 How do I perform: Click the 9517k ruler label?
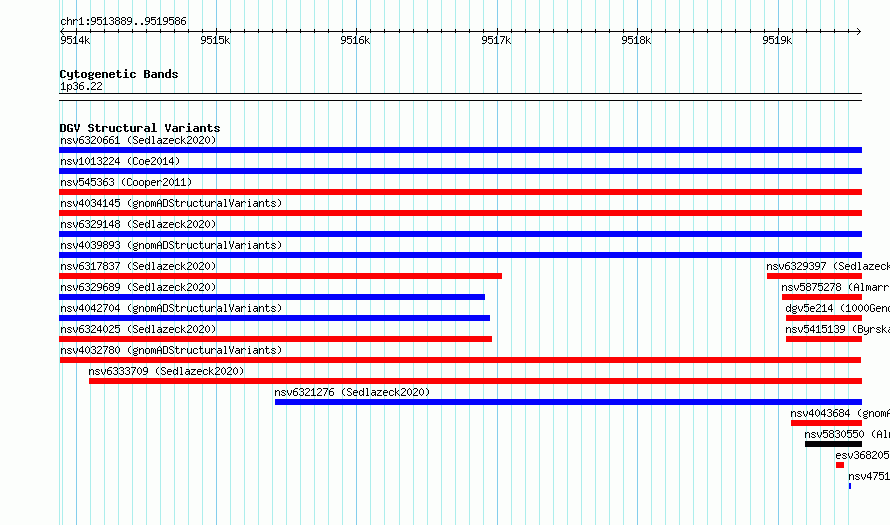coord(496,40)
